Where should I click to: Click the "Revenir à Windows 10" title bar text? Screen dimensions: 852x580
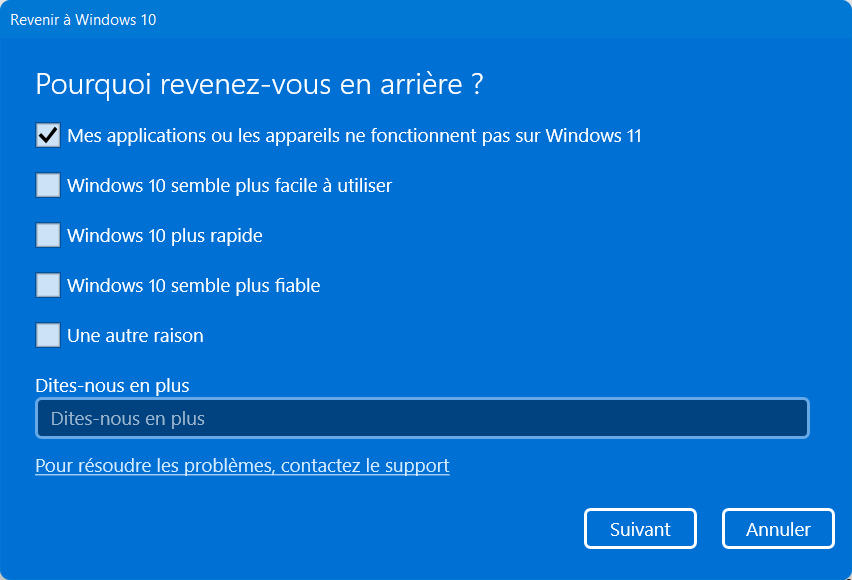(x=83, y=20)
